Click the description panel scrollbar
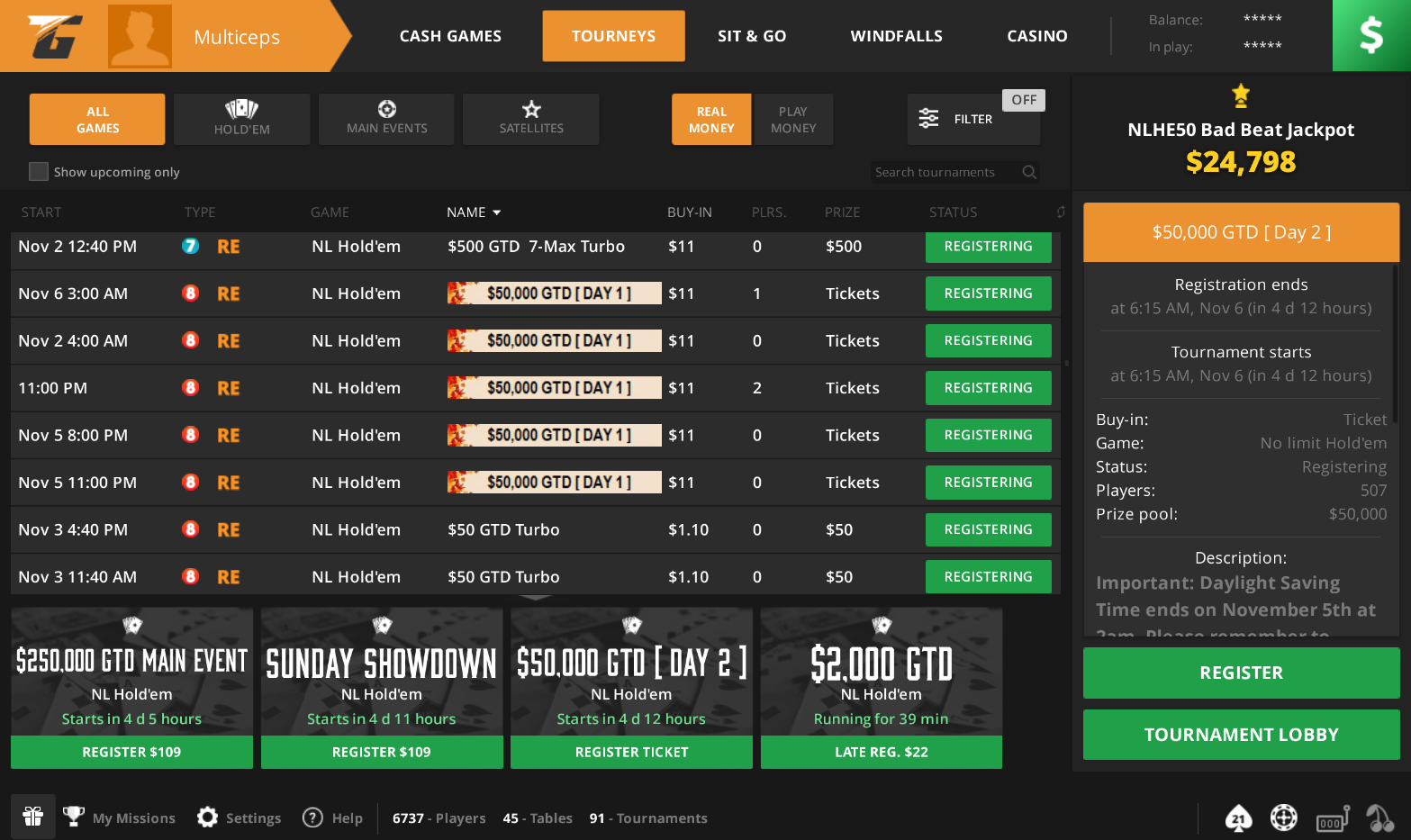This screenshot has height=840, width=1411. point(1395,342)
